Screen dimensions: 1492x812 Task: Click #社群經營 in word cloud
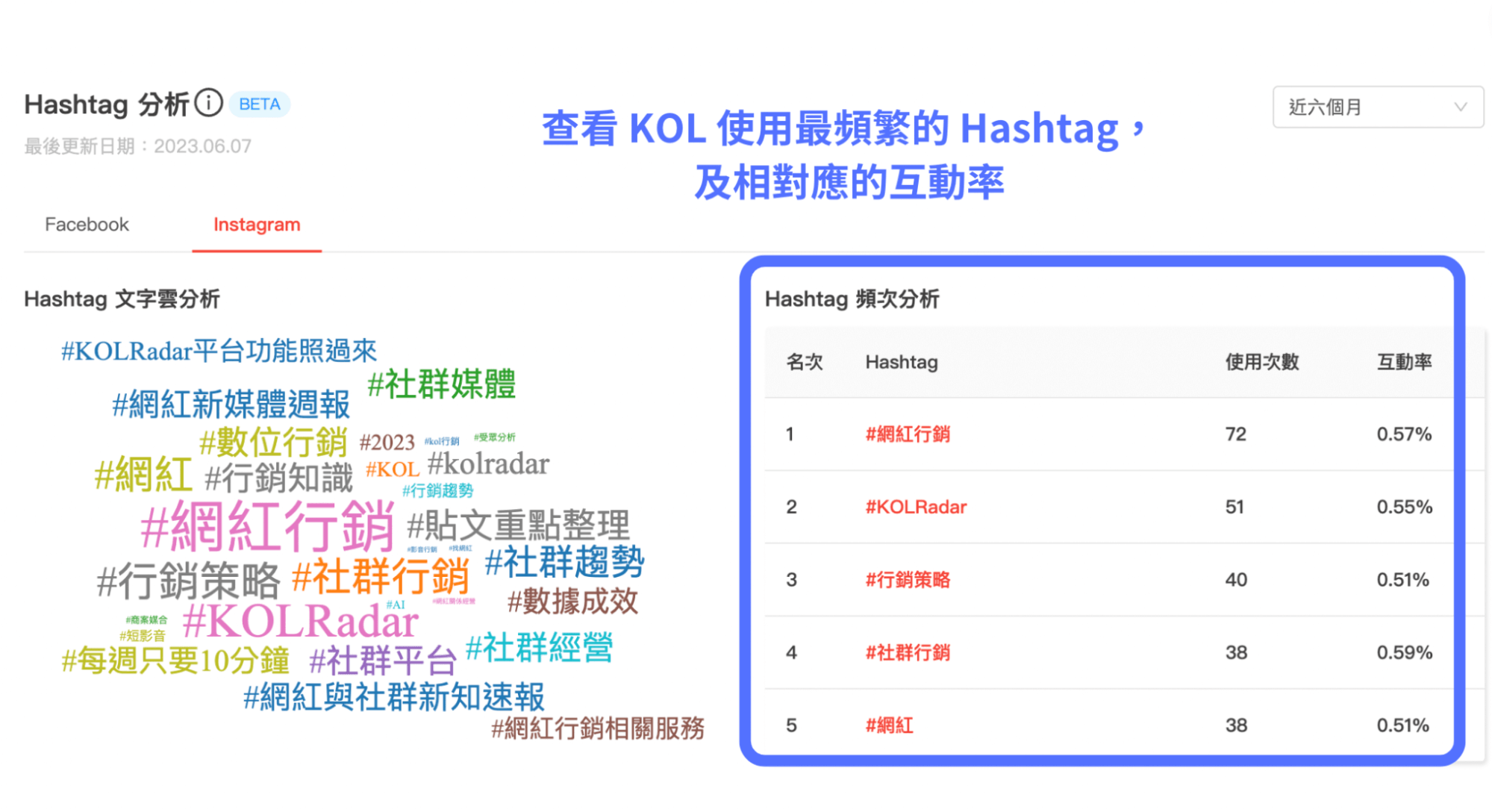(539, 648)
